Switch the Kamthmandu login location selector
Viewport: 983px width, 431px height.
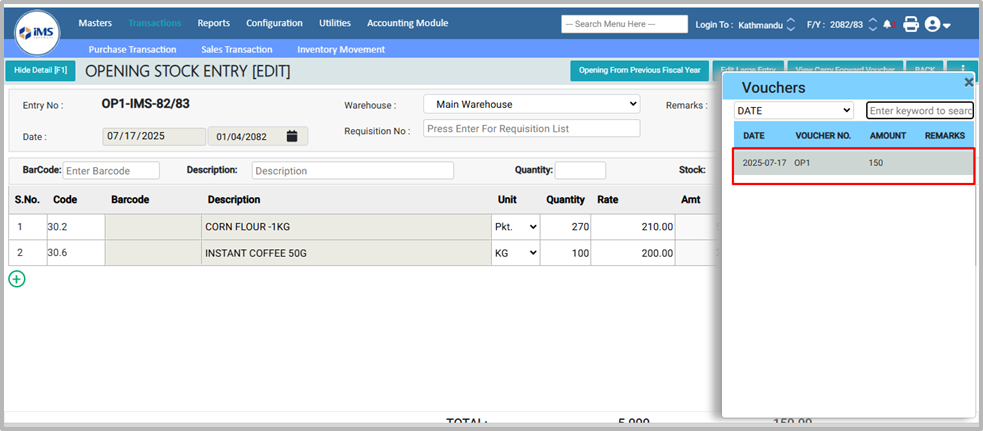click(791, 24)
